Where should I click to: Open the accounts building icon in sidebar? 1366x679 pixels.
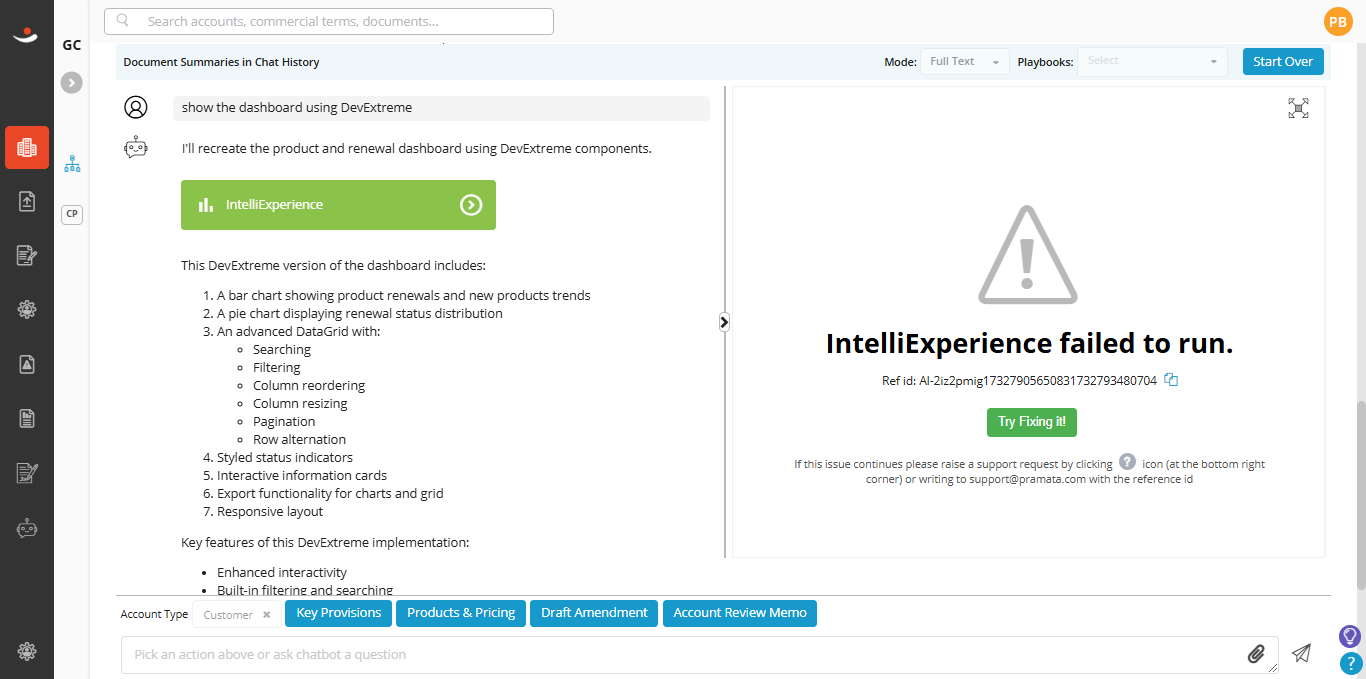(x=27, y=147)
